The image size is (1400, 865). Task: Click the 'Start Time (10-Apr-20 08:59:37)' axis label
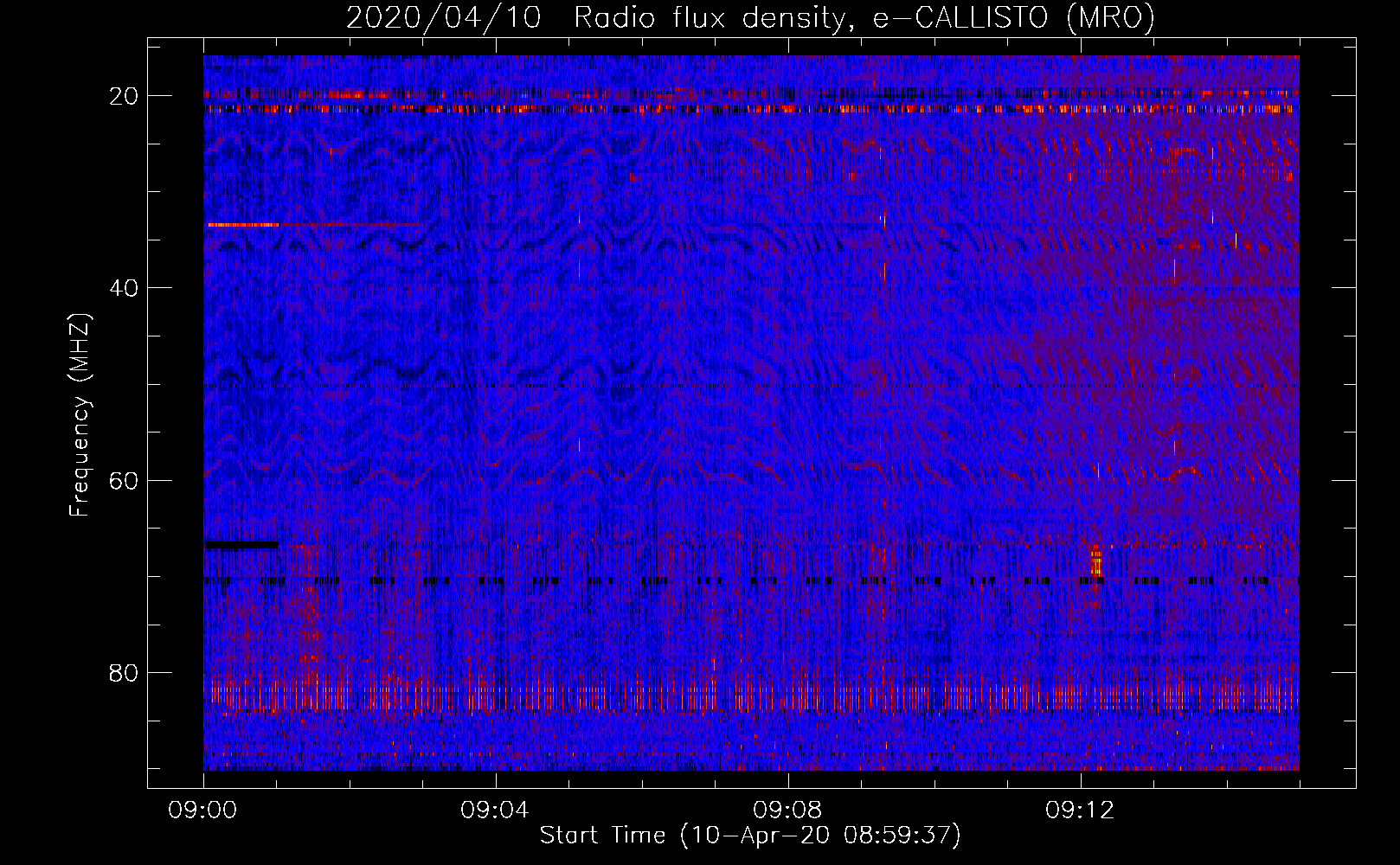[750, 836]
